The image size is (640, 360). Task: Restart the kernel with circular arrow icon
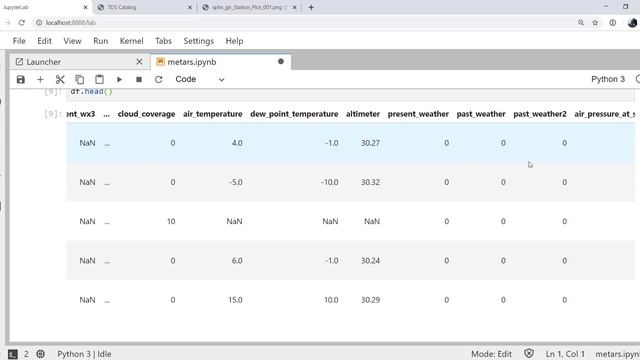pos(158,80)
